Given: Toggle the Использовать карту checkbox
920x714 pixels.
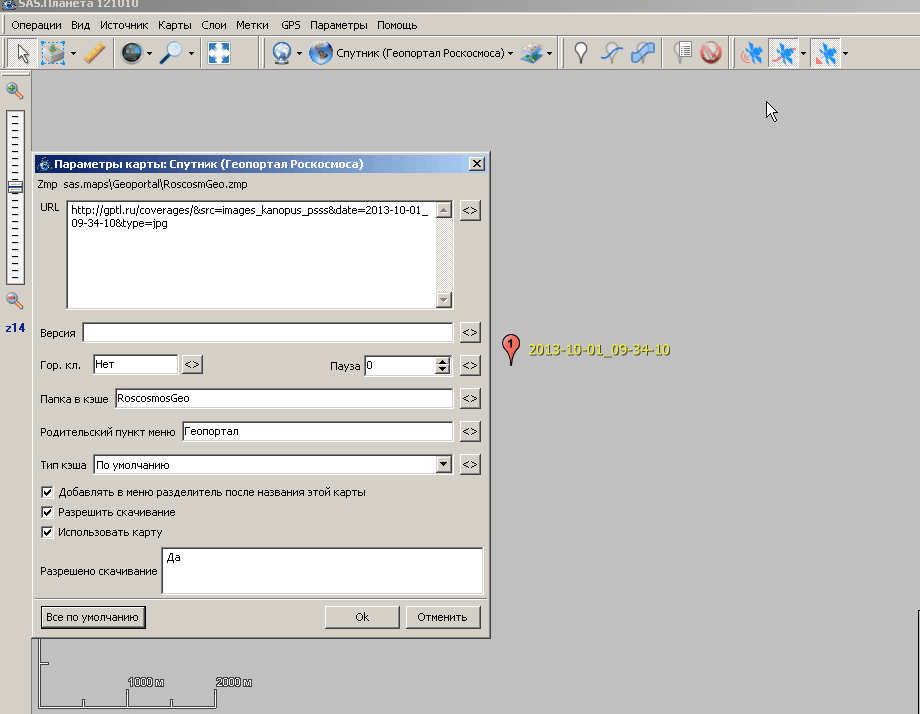Looking at the screenshot, I should pos(47,532).
